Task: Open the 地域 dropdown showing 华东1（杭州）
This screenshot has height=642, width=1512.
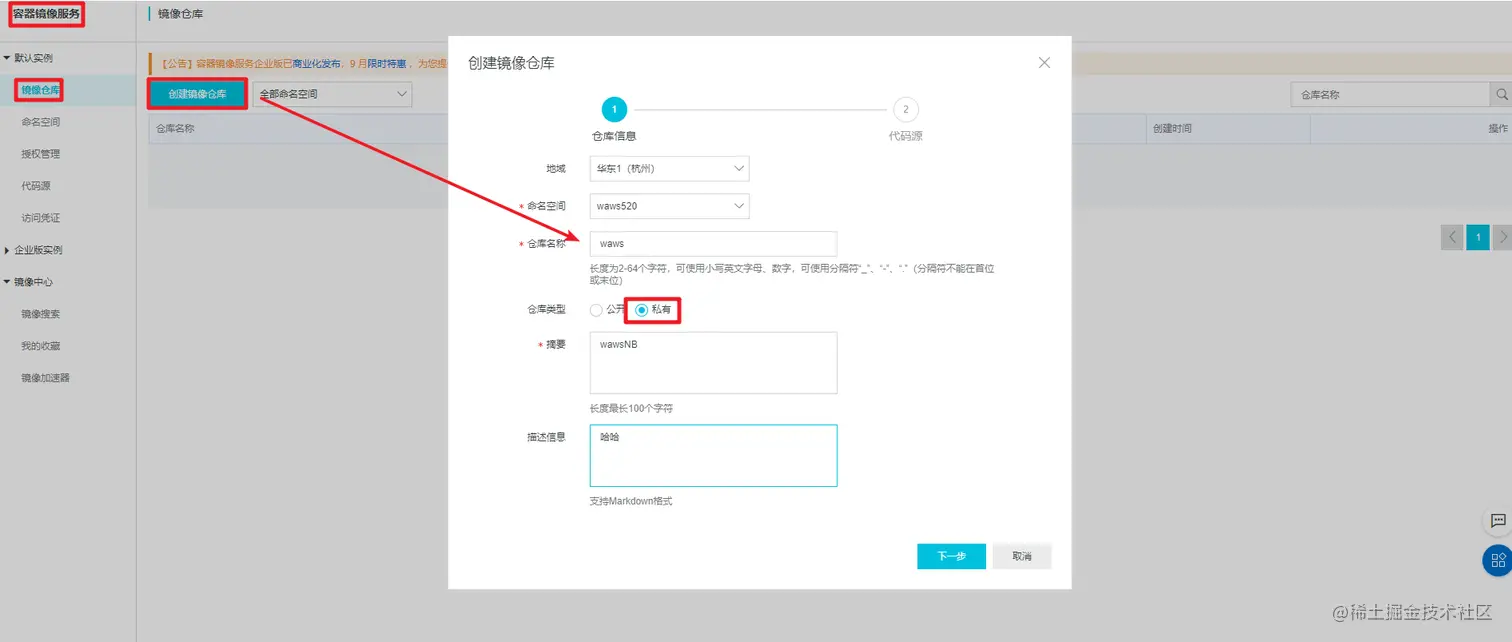Action: pos(669,168)
